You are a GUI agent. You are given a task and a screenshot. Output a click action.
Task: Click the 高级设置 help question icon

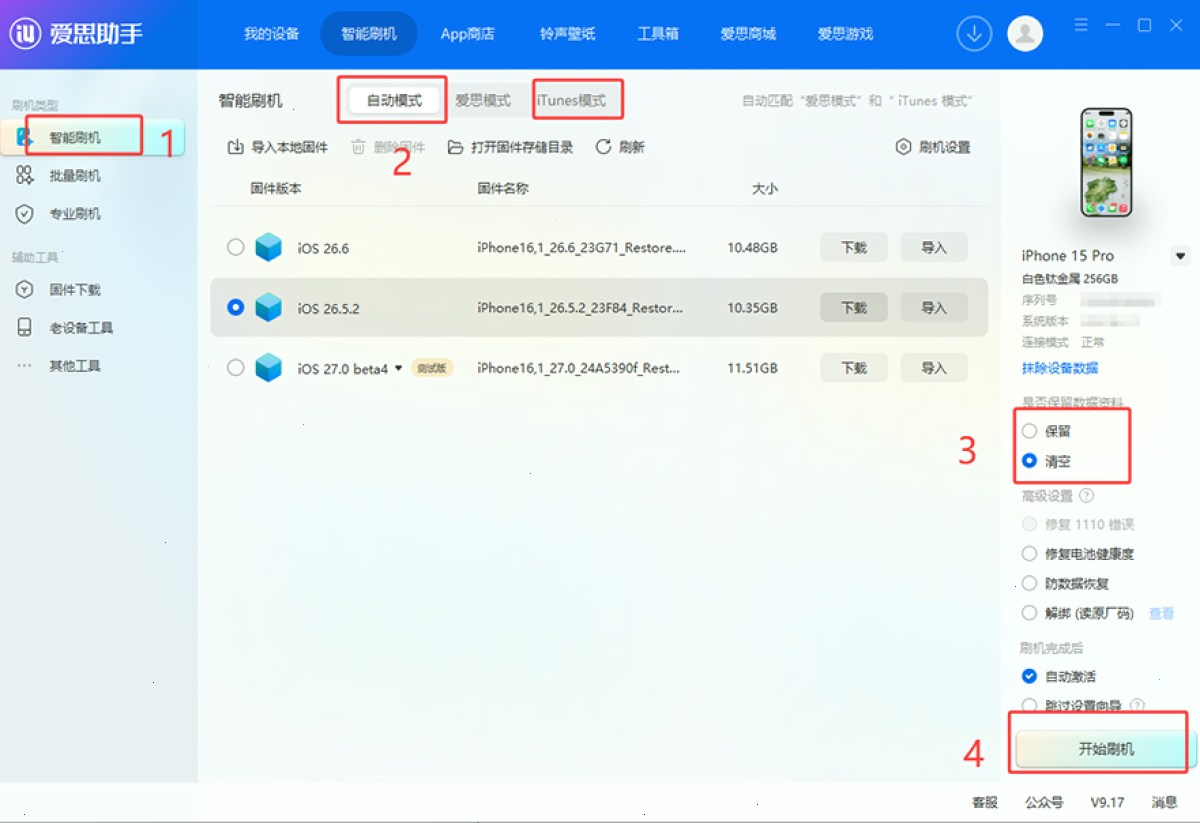1087,495
